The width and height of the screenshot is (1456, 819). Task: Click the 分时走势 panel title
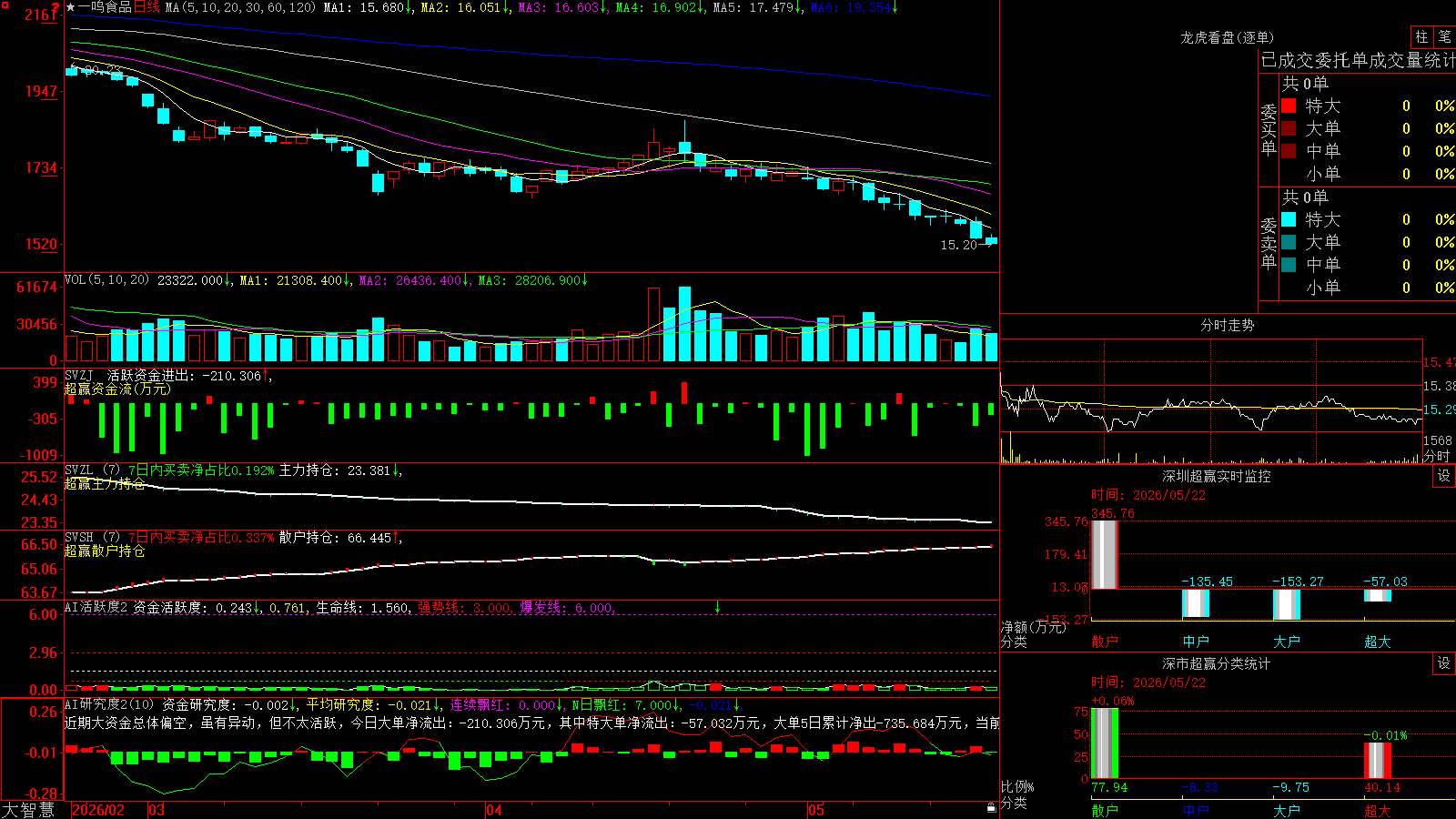[x=1227, y=325]
